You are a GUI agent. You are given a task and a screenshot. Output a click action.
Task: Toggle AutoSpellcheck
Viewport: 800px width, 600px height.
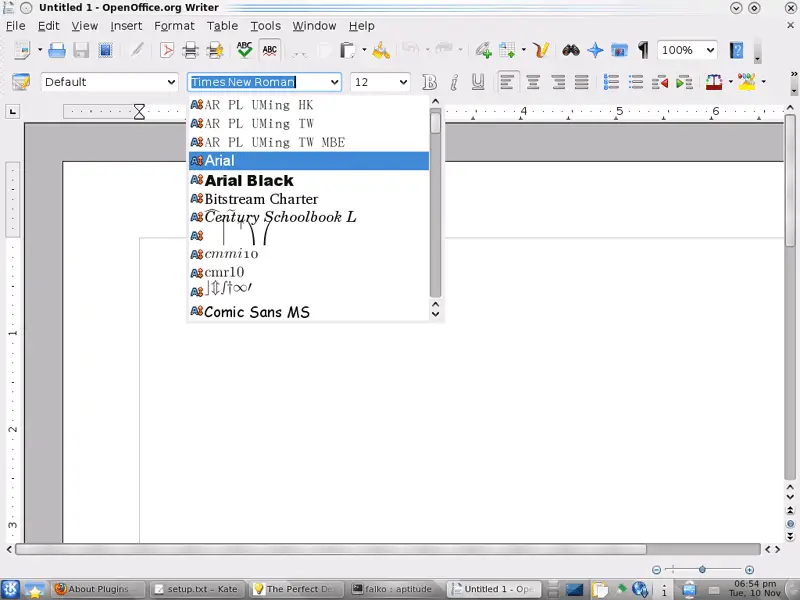pos(269,50)
